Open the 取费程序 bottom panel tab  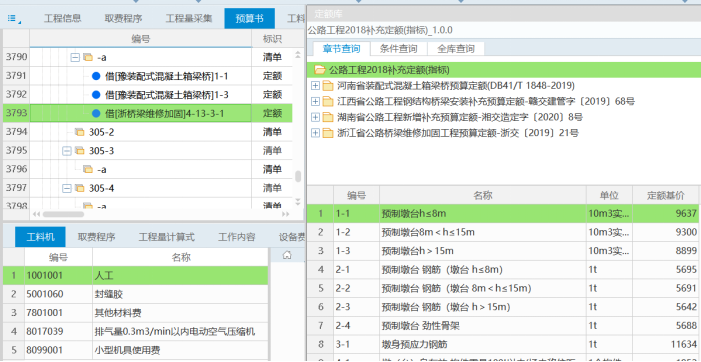tap(97, 237)
